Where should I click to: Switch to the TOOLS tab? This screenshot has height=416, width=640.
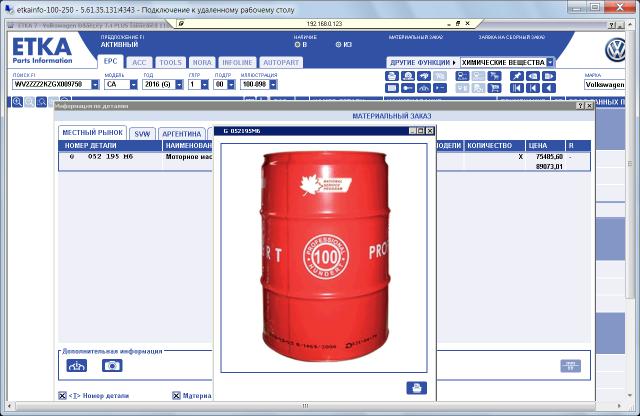170,62
